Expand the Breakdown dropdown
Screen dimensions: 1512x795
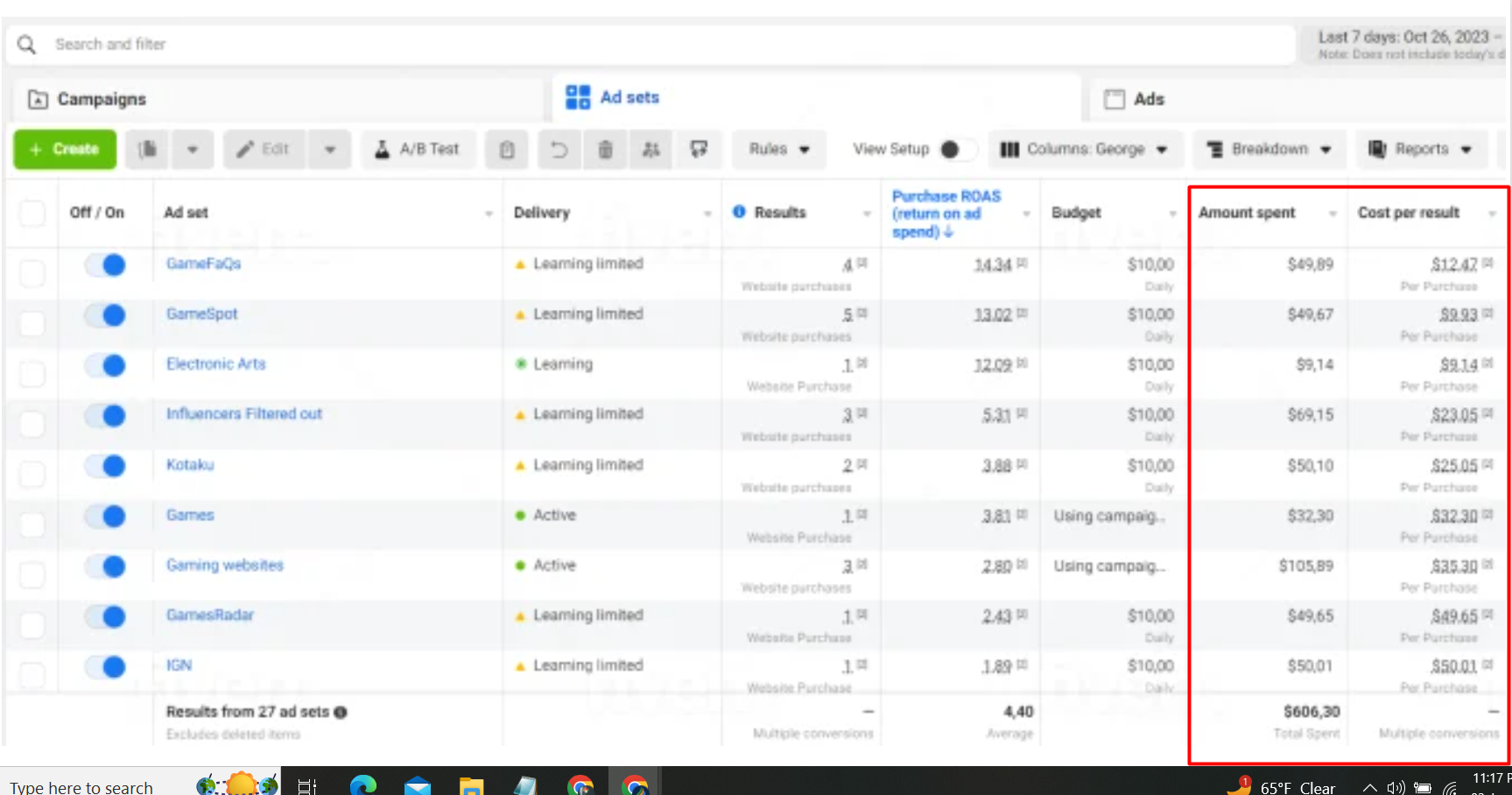(x=1269, y=150)
